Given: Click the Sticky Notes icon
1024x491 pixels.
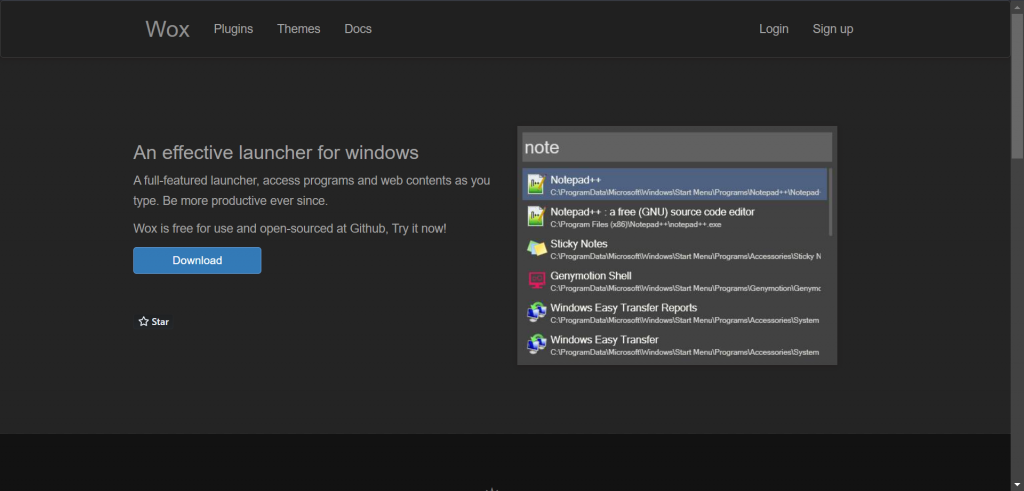Looking at the screenshot, I should (536, 248).
